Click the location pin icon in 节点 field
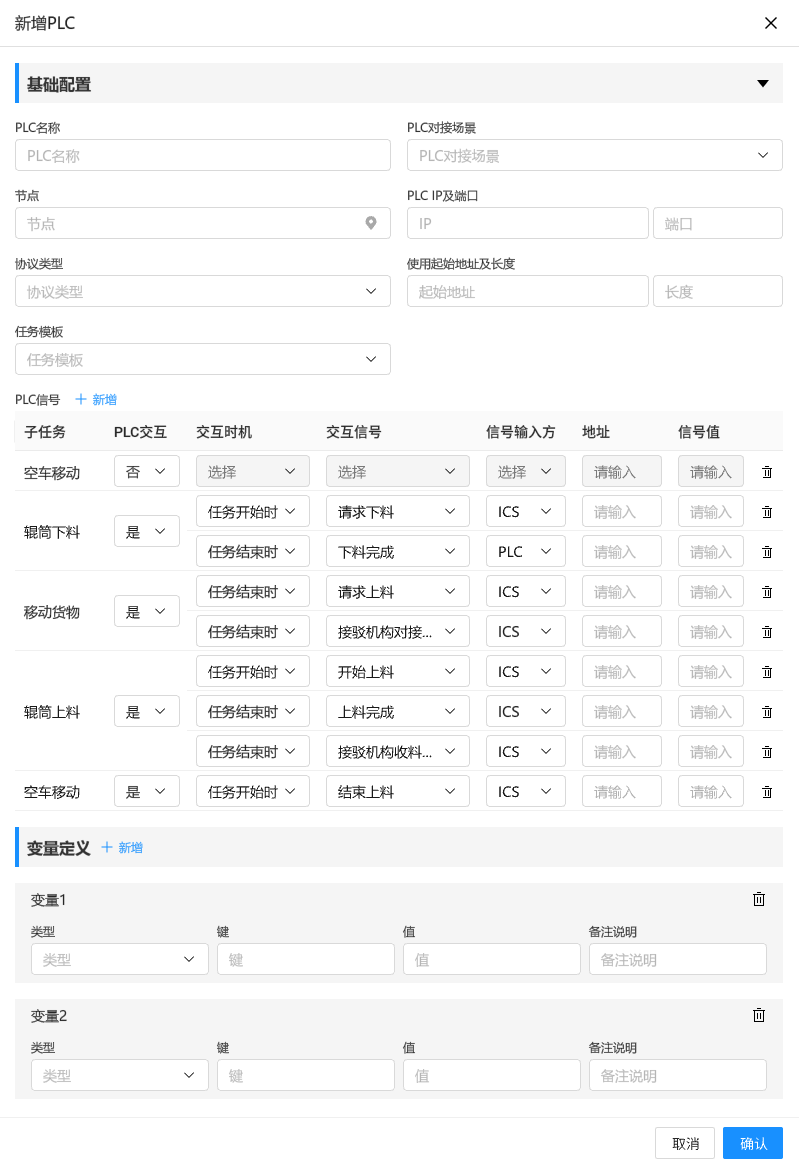This screenshot has height=1168, width=799. coord(371,223)
